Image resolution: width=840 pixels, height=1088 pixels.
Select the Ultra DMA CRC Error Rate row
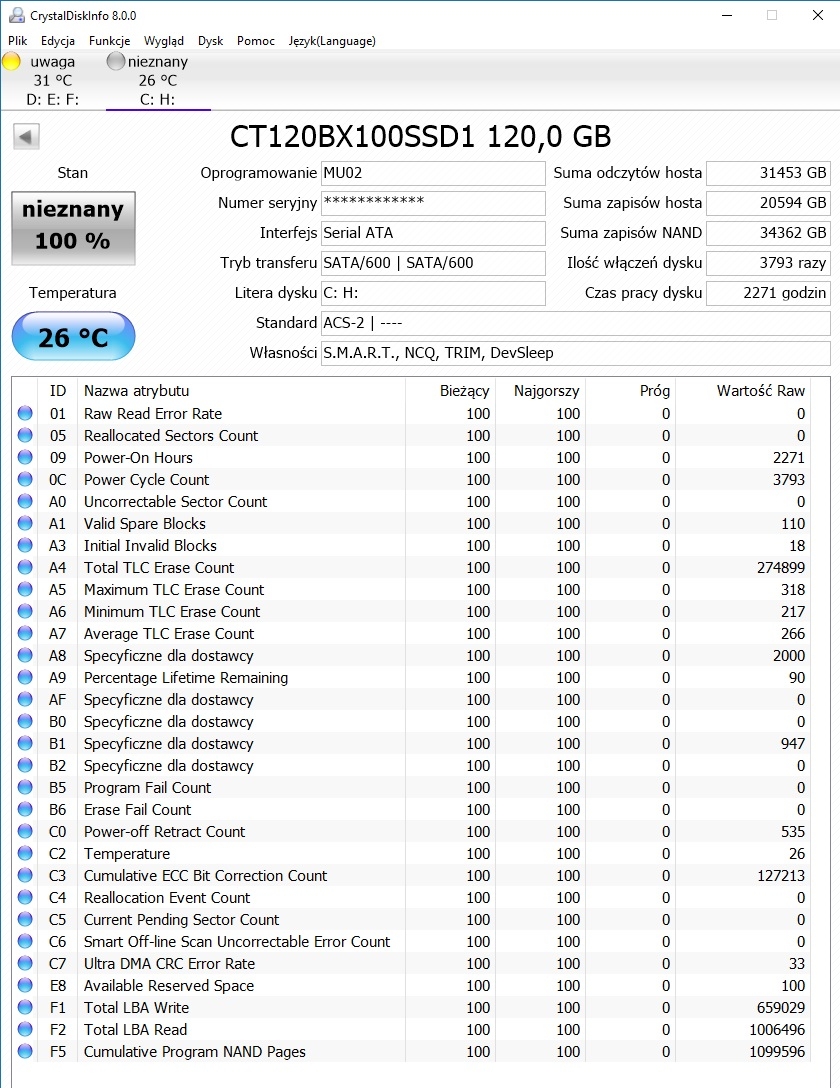[x=412, y=964]
